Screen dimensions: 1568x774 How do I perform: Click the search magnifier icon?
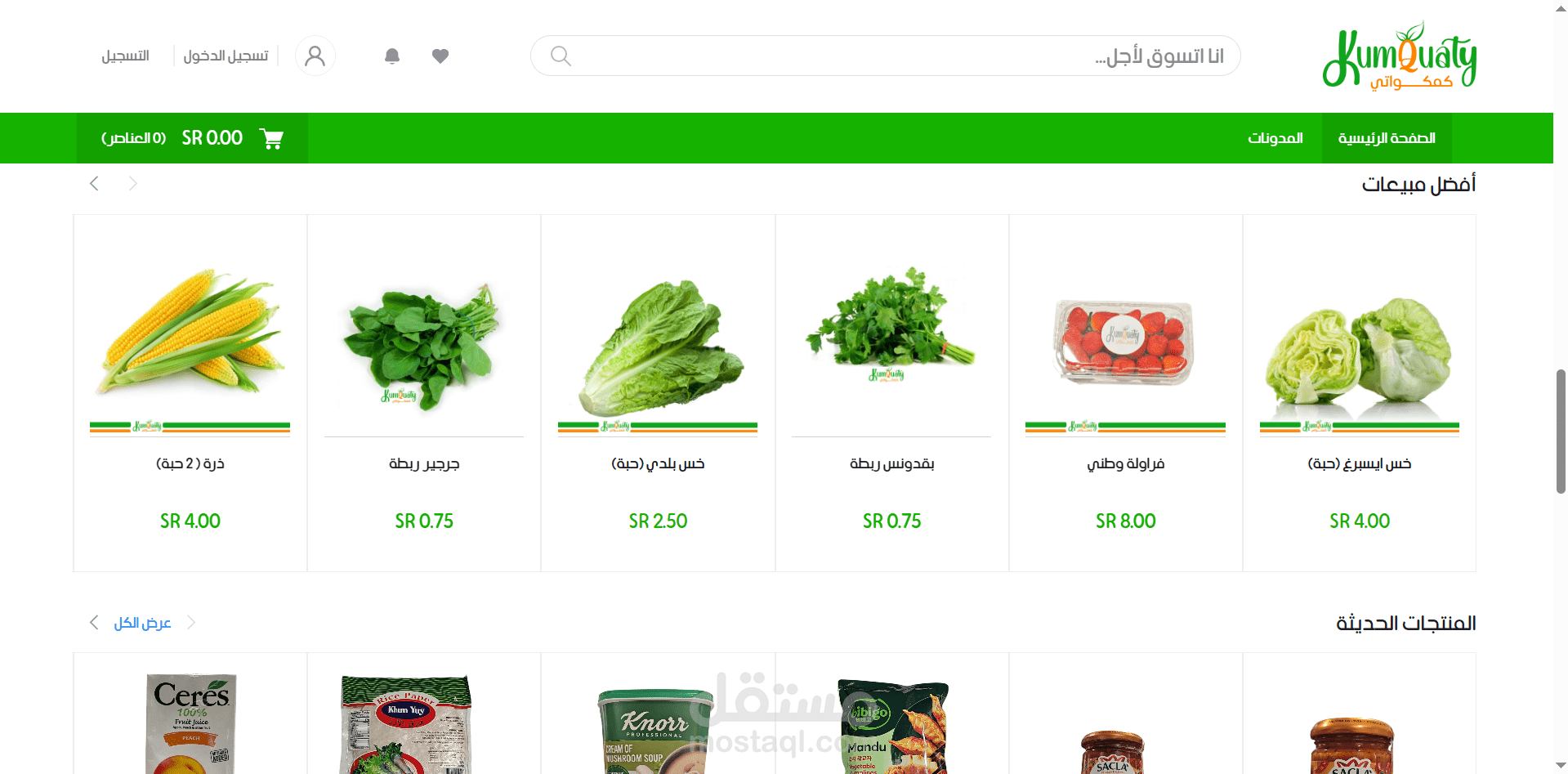pyautogui.click(x=561, y=56)
